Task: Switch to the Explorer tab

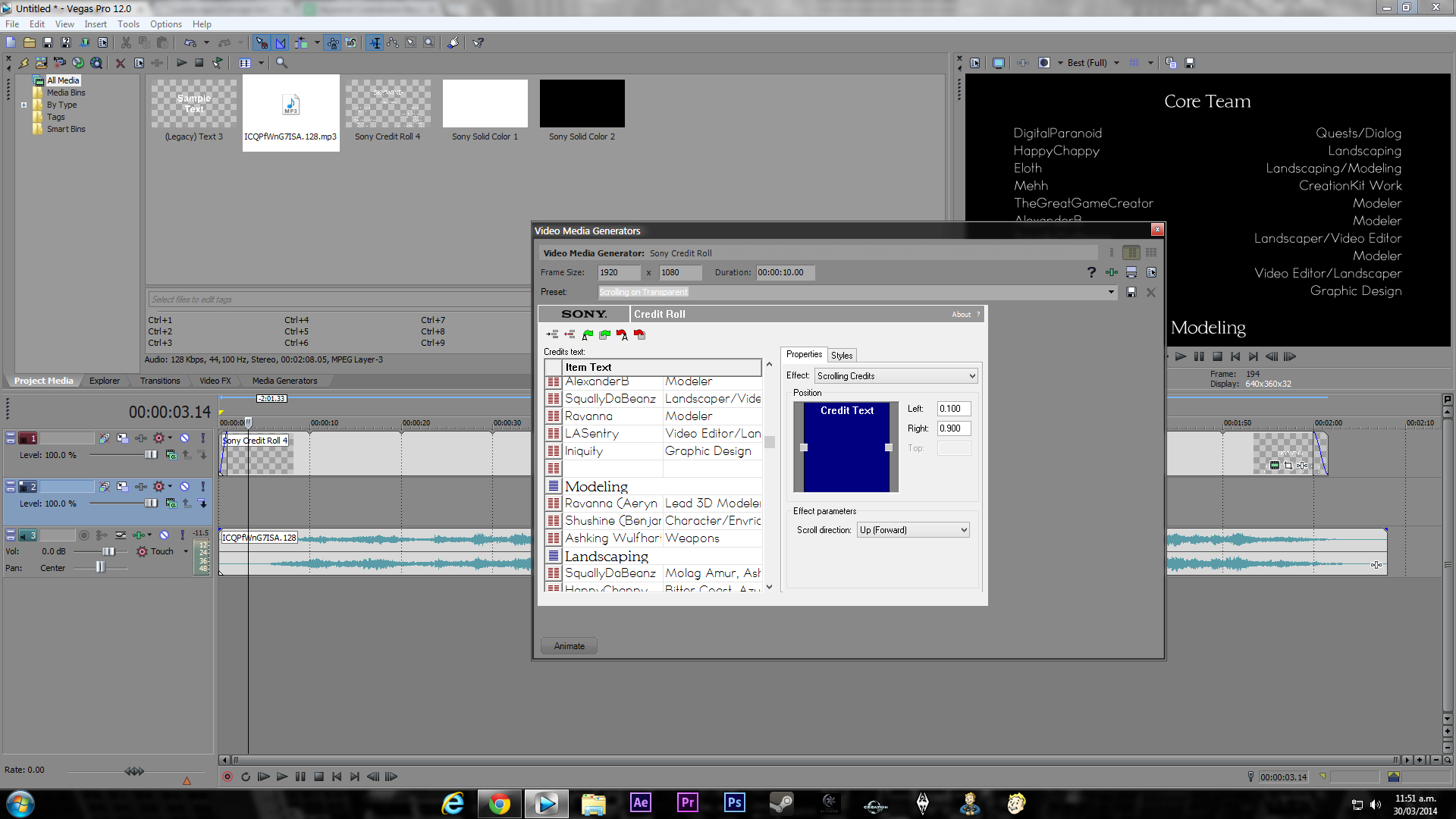Action: pyautogui.click(x=105, y=381)
